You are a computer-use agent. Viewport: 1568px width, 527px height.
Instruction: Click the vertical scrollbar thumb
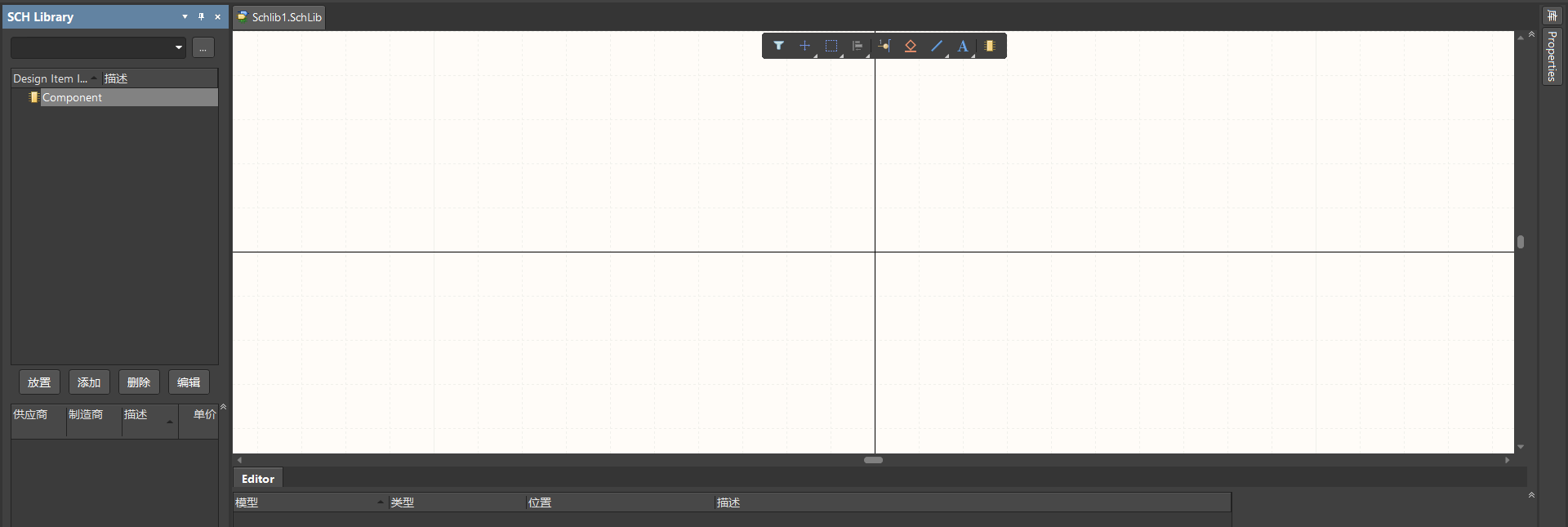click(1521, 242)
